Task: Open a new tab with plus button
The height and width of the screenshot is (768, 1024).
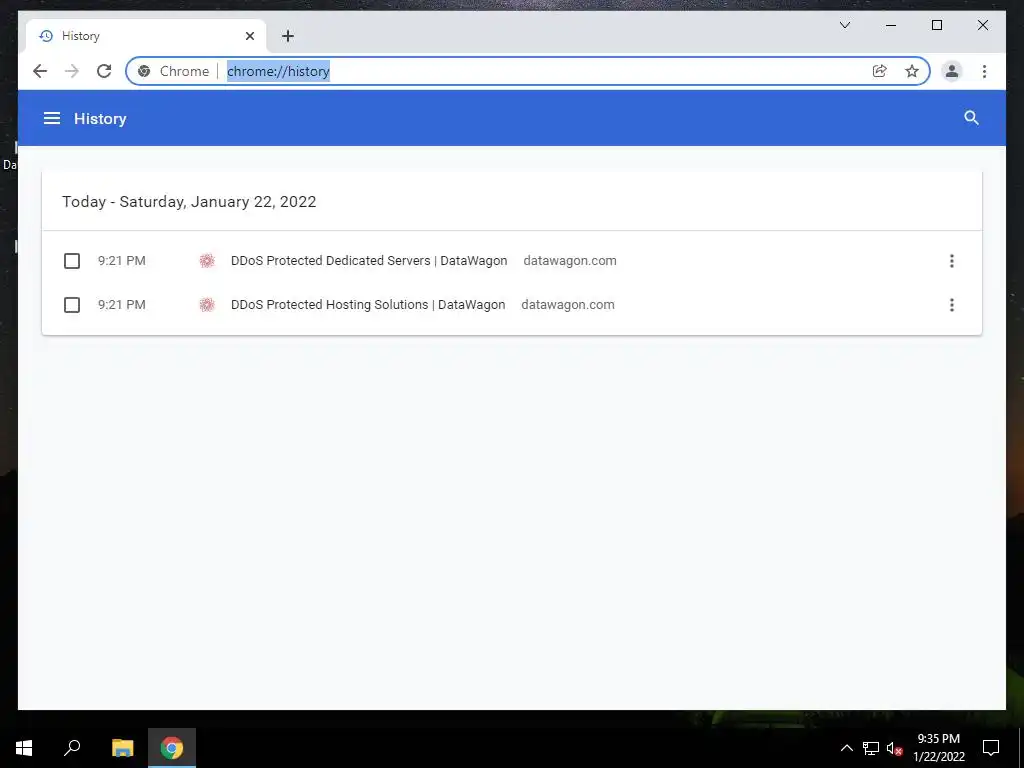Action: [288, 36]
